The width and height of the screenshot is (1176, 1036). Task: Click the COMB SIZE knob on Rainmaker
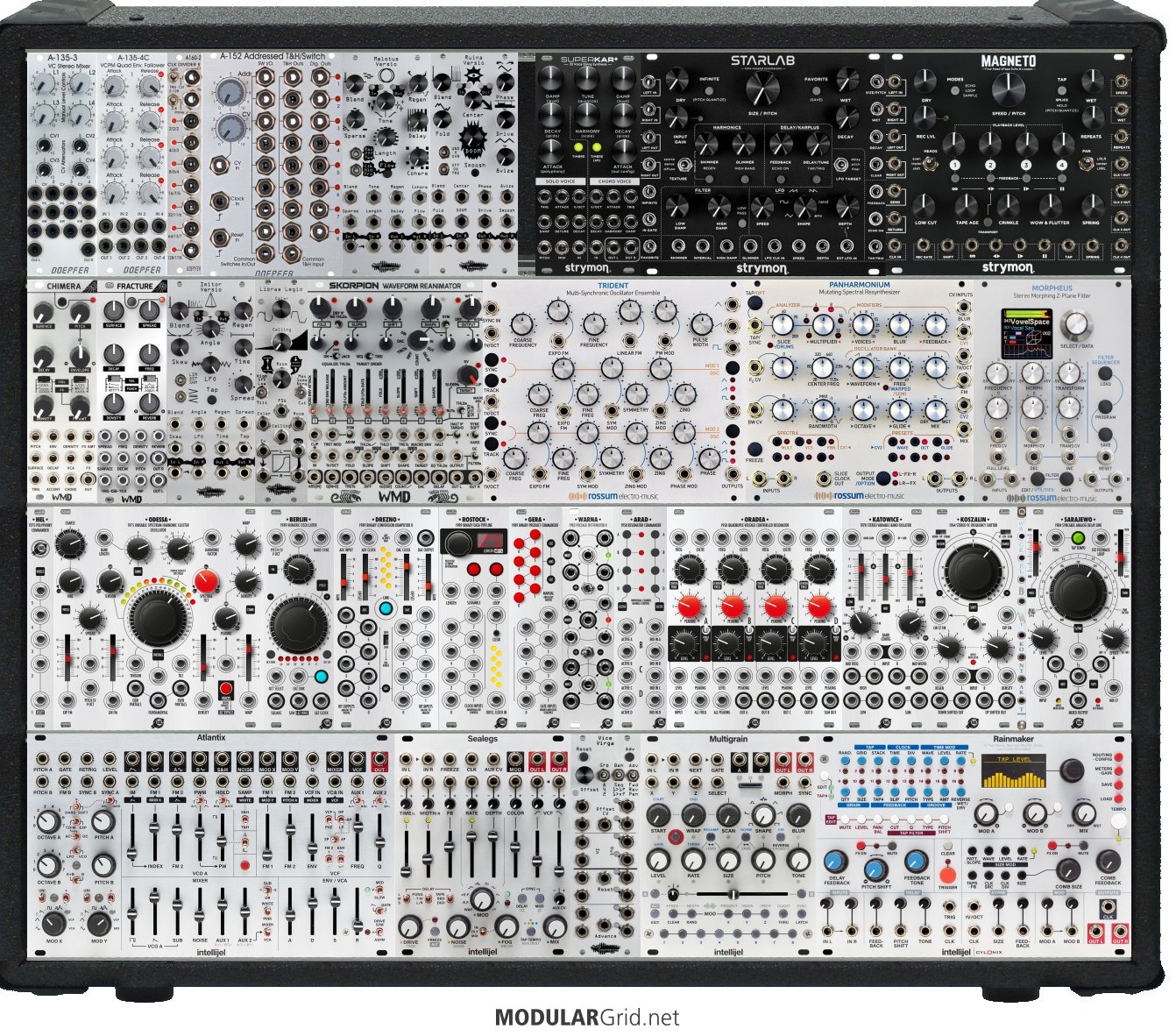(x=1067, y=869)
